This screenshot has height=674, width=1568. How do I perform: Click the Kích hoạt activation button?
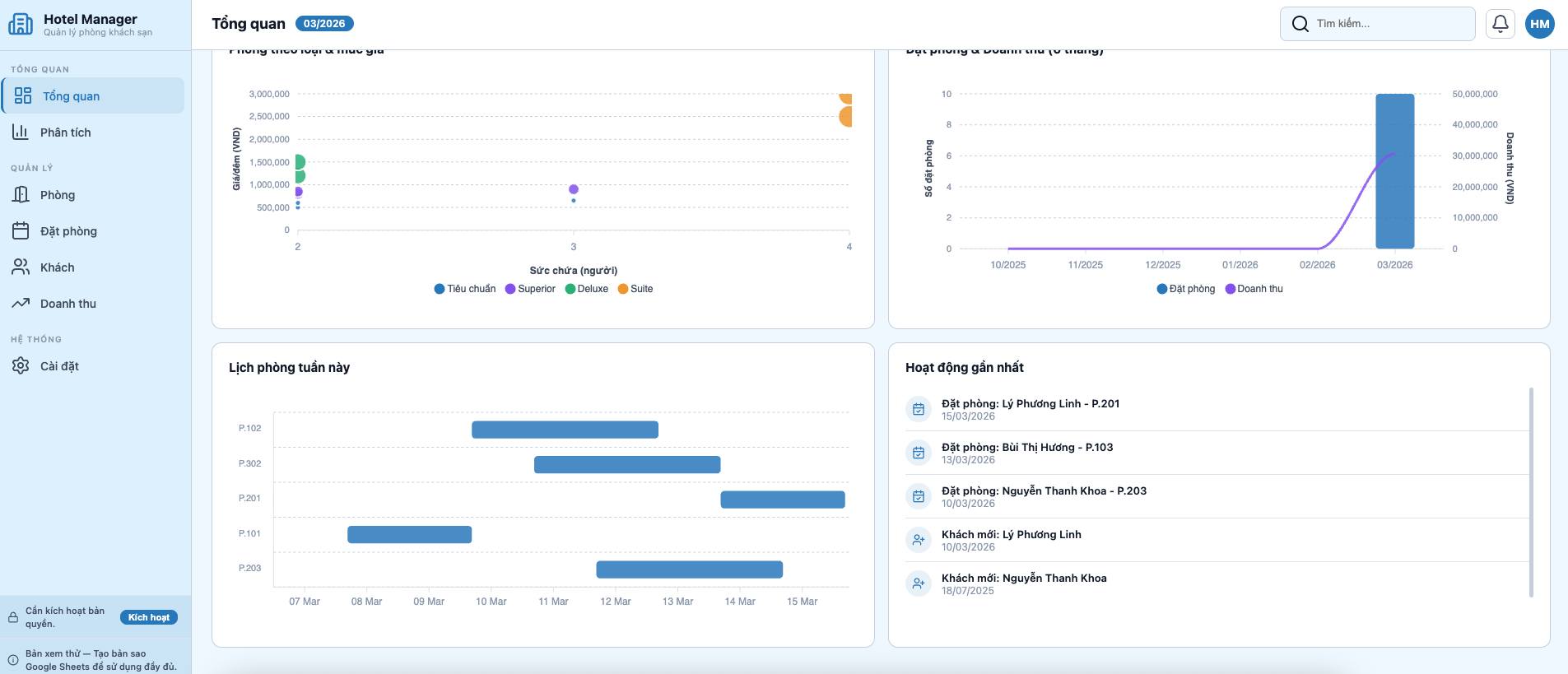pos(149,617)
